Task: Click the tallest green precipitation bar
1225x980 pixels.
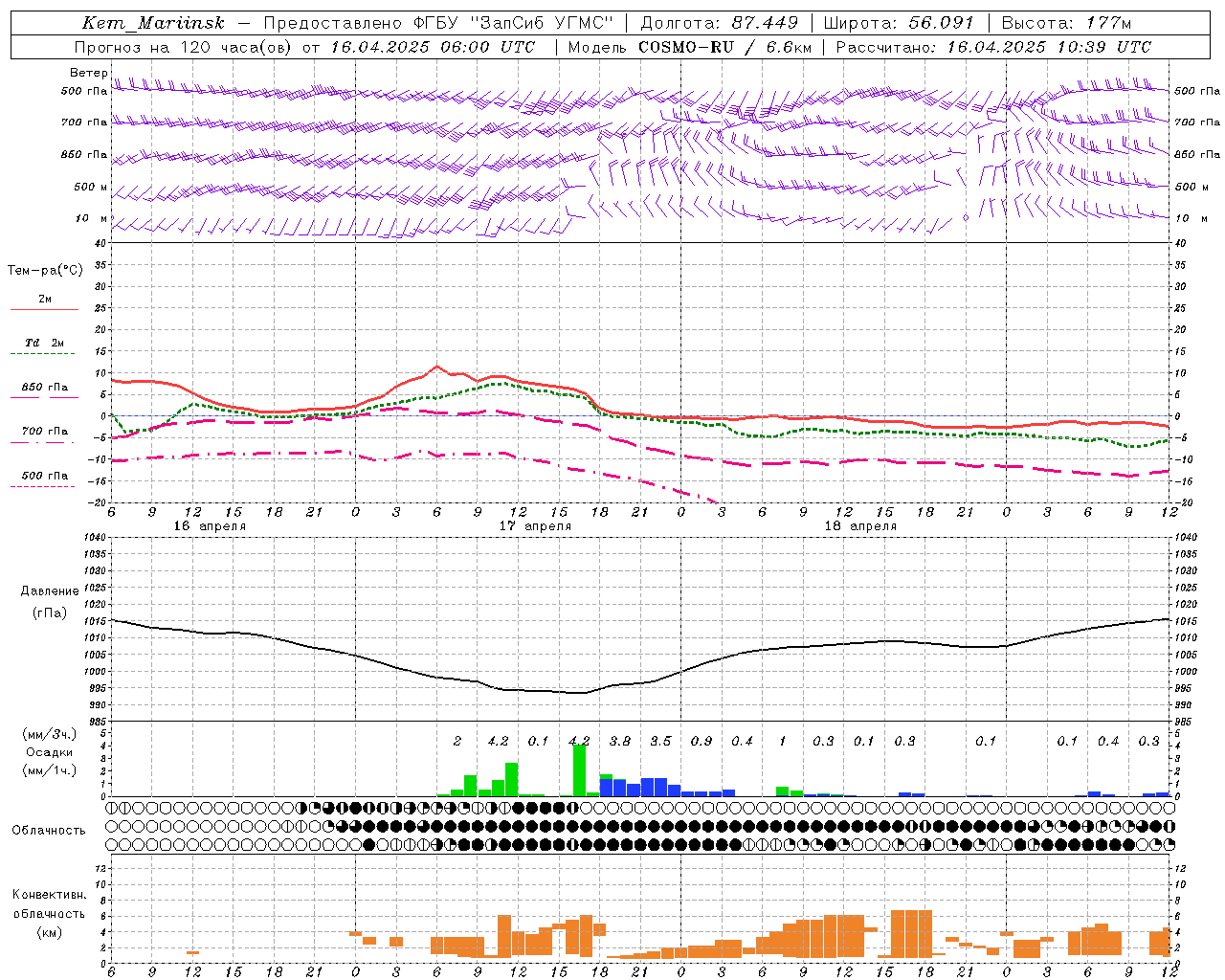Action: click(x=579, y=770)
